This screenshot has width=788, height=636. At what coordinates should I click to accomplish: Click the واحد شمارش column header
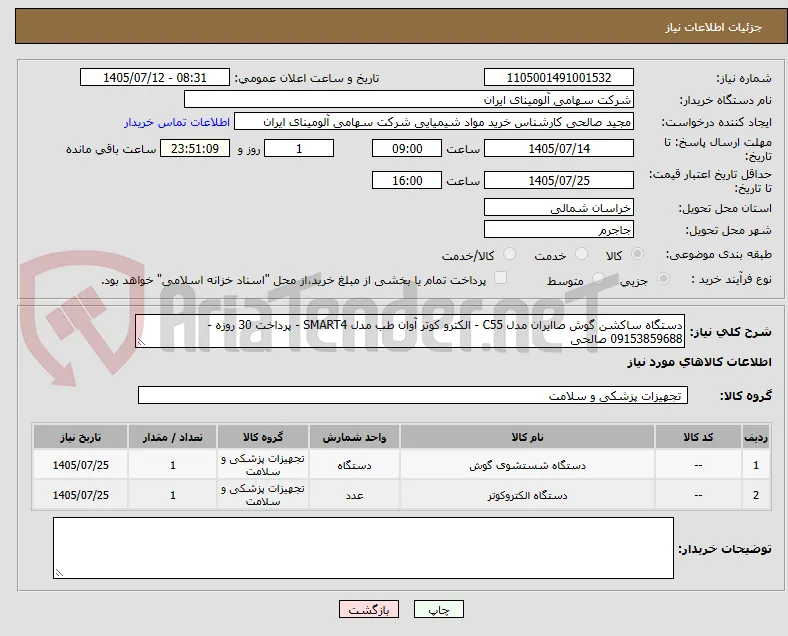(x=354, y=437)
